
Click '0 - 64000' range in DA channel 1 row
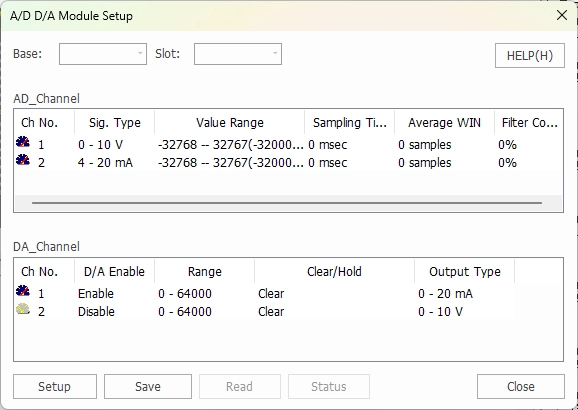tap(185, 293)
